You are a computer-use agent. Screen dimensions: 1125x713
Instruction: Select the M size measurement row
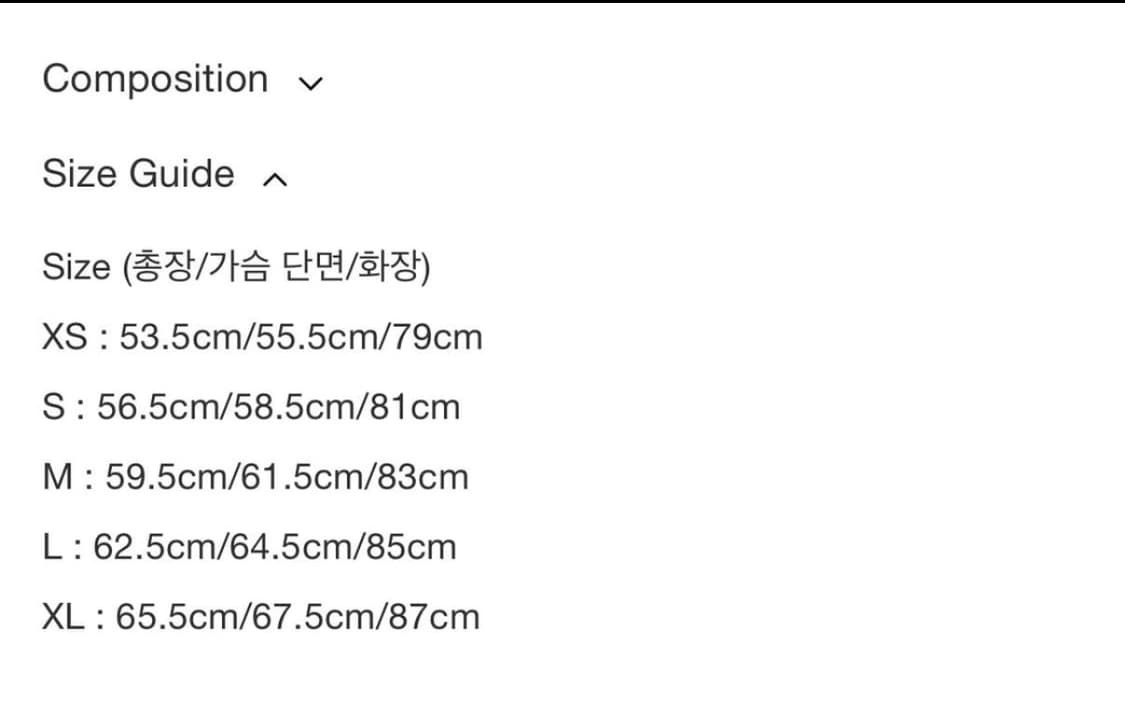255,477
